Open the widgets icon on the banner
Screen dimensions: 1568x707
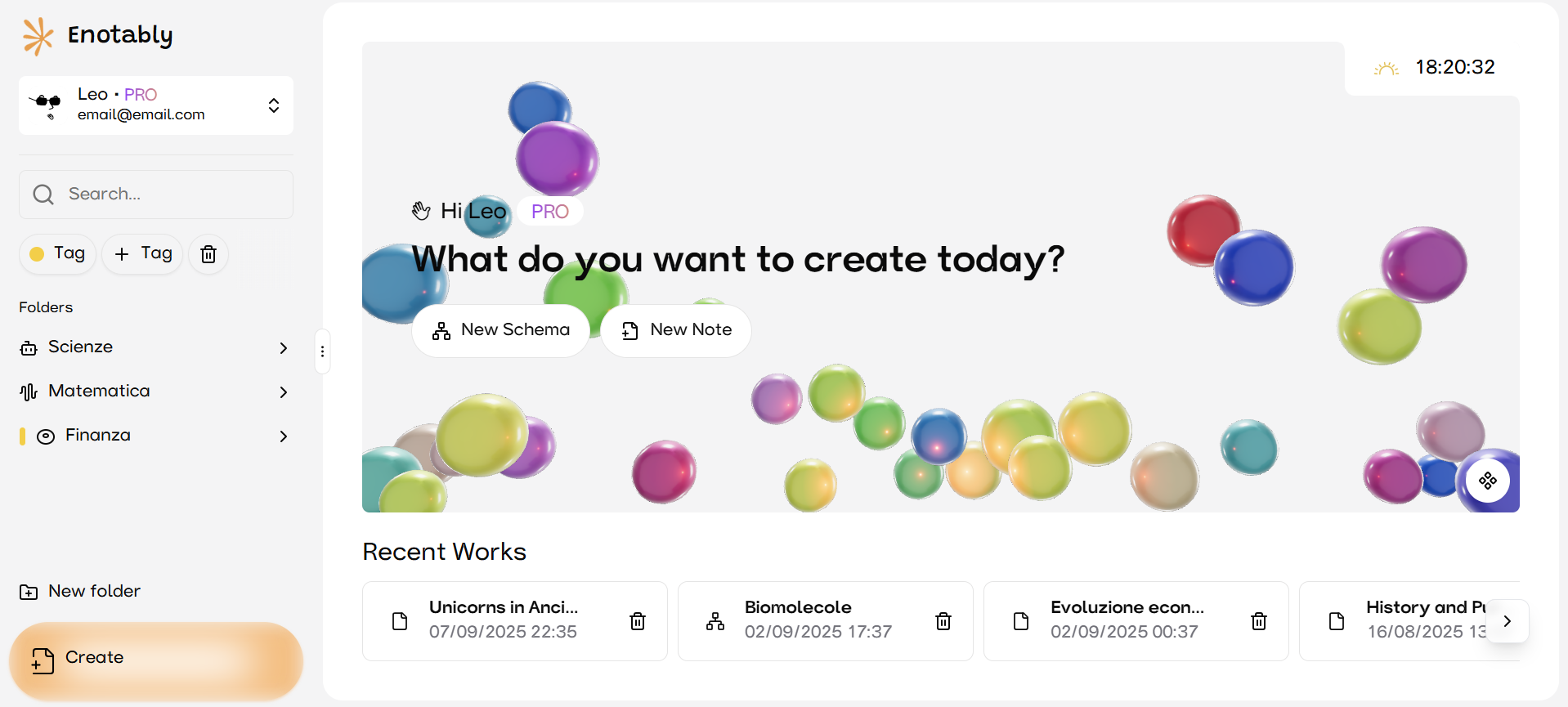coord(1488,481)
